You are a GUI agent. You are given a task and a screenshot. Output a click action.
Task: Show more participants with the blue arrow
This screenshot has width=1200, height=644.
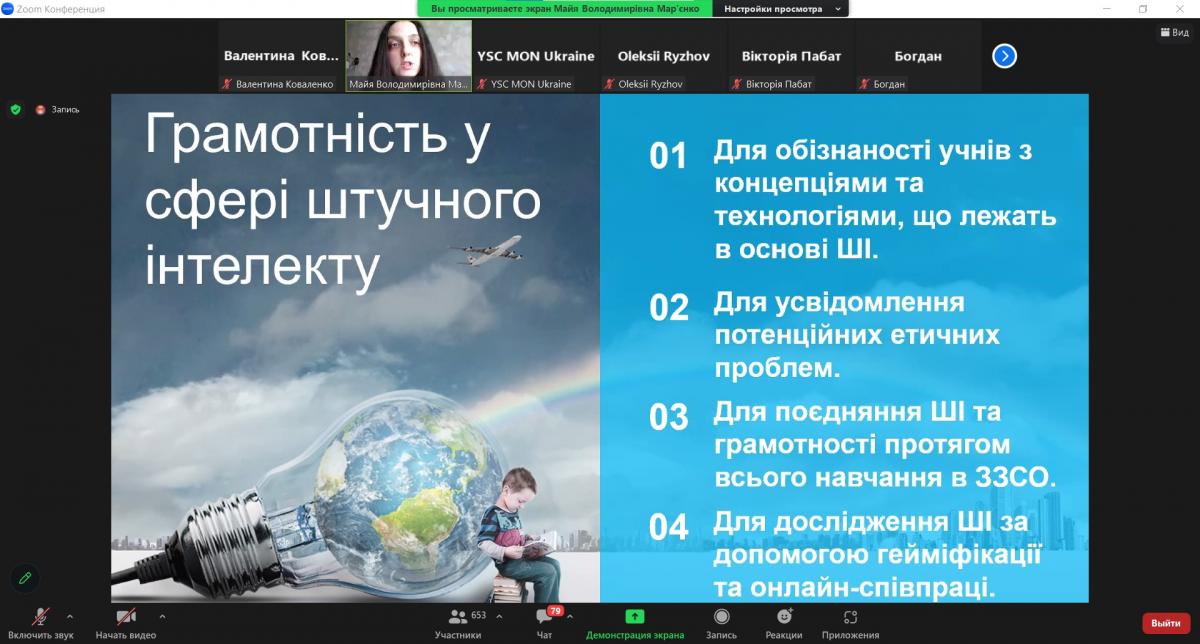coord(1004,56)
